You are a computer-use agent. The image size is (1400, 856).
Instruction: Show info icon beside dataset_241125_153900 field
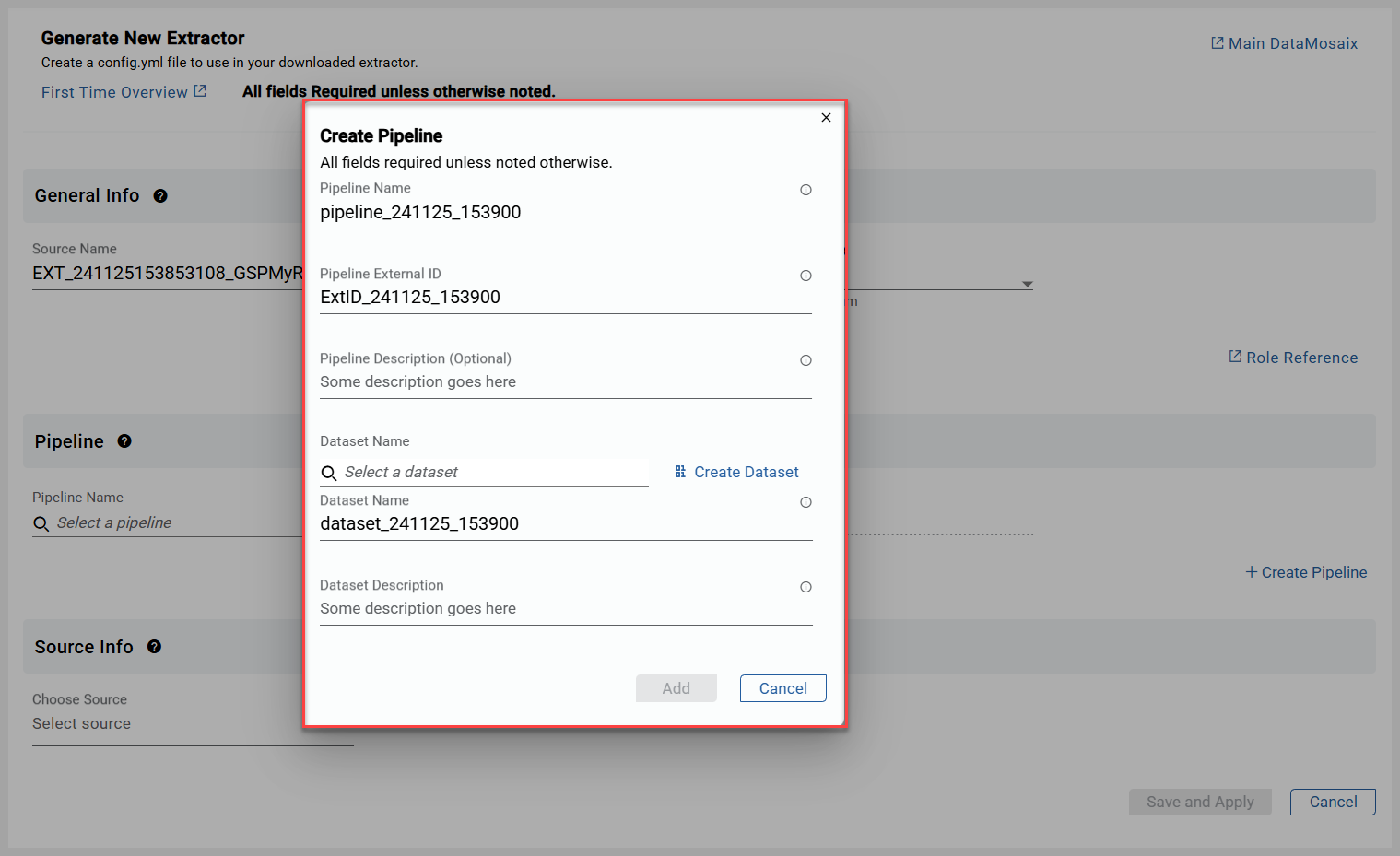[x=806, y=502]
